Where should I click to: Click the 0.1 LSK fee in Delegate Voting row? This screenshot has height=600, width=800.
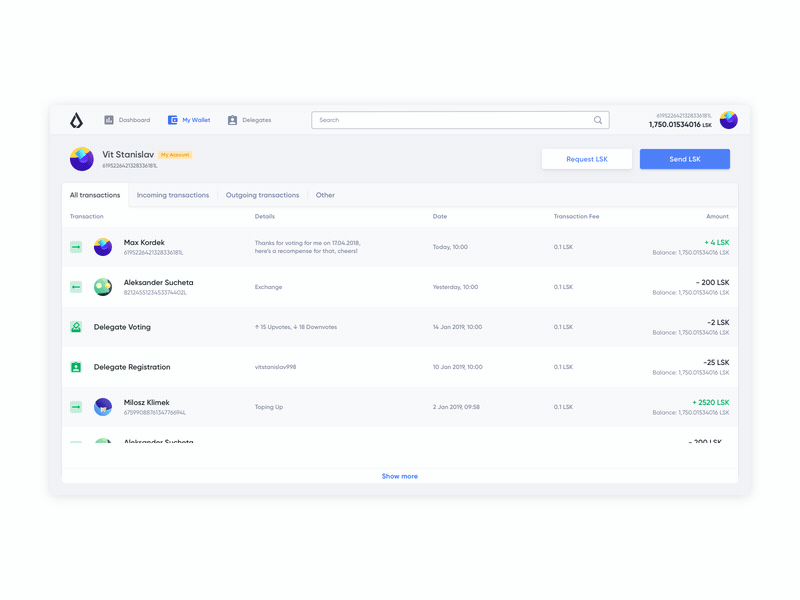[x=563, y=327]
